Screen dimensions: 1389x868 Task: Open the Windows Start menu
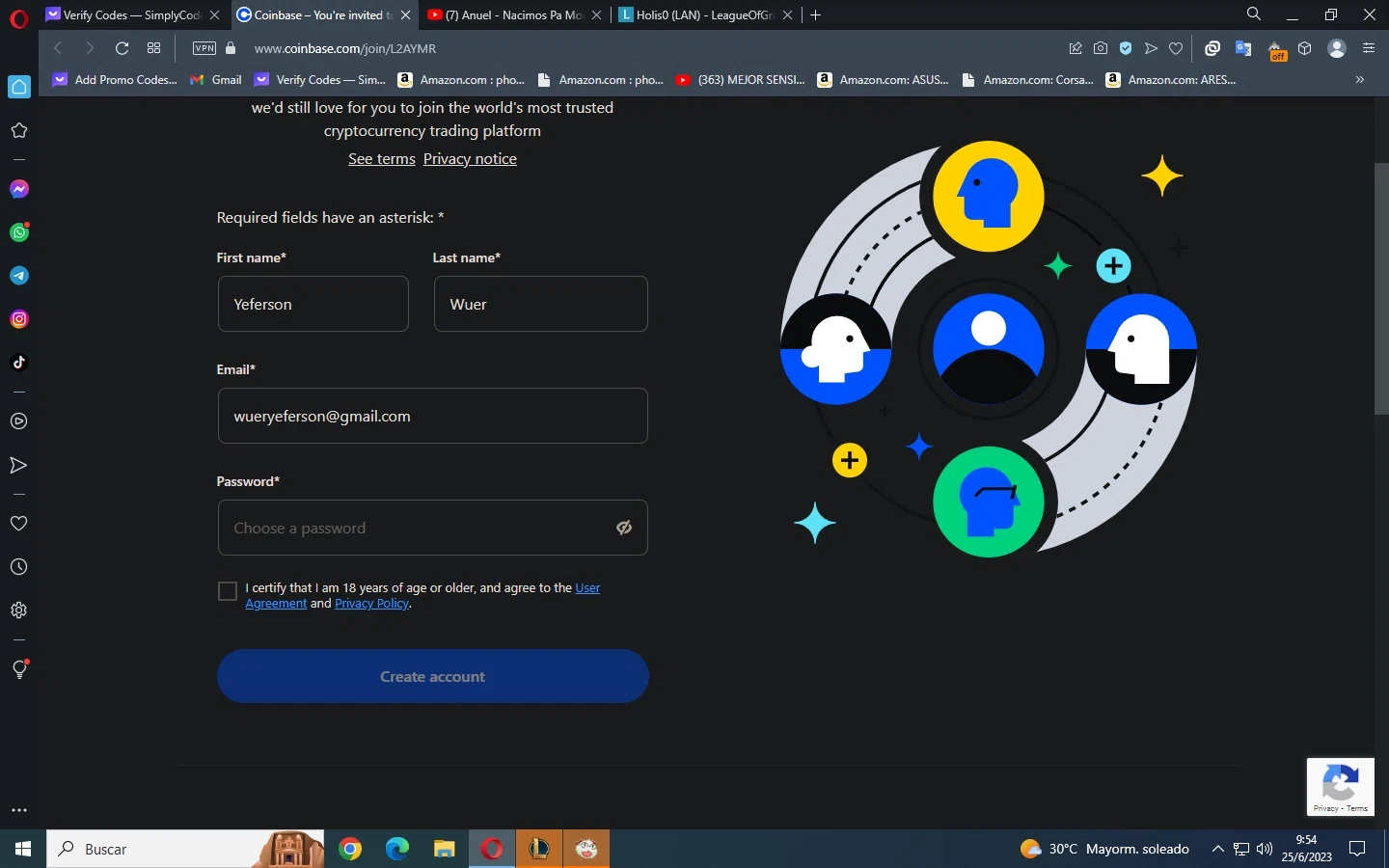[23, 849]
